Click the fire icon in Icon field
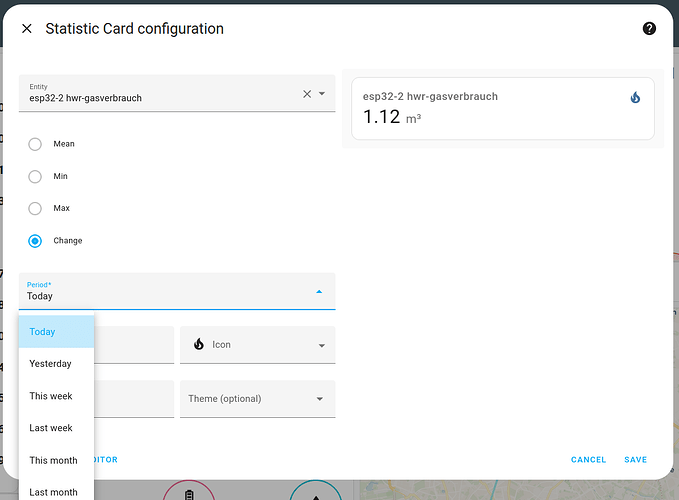The width and height of the screenshot is (679, 500). point(199,344)
